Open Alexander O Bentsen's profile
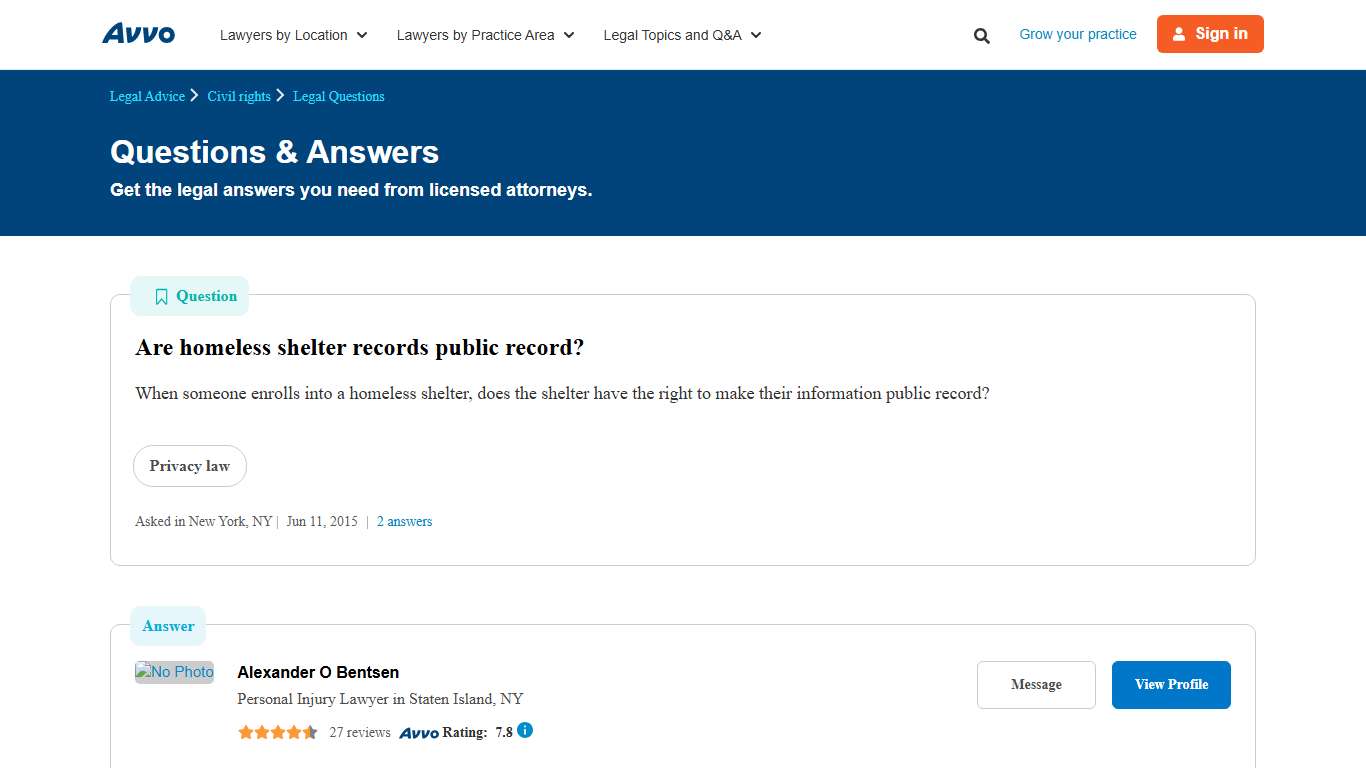The width and height of the screenshot is (1366, 768). tap(317, 672)
